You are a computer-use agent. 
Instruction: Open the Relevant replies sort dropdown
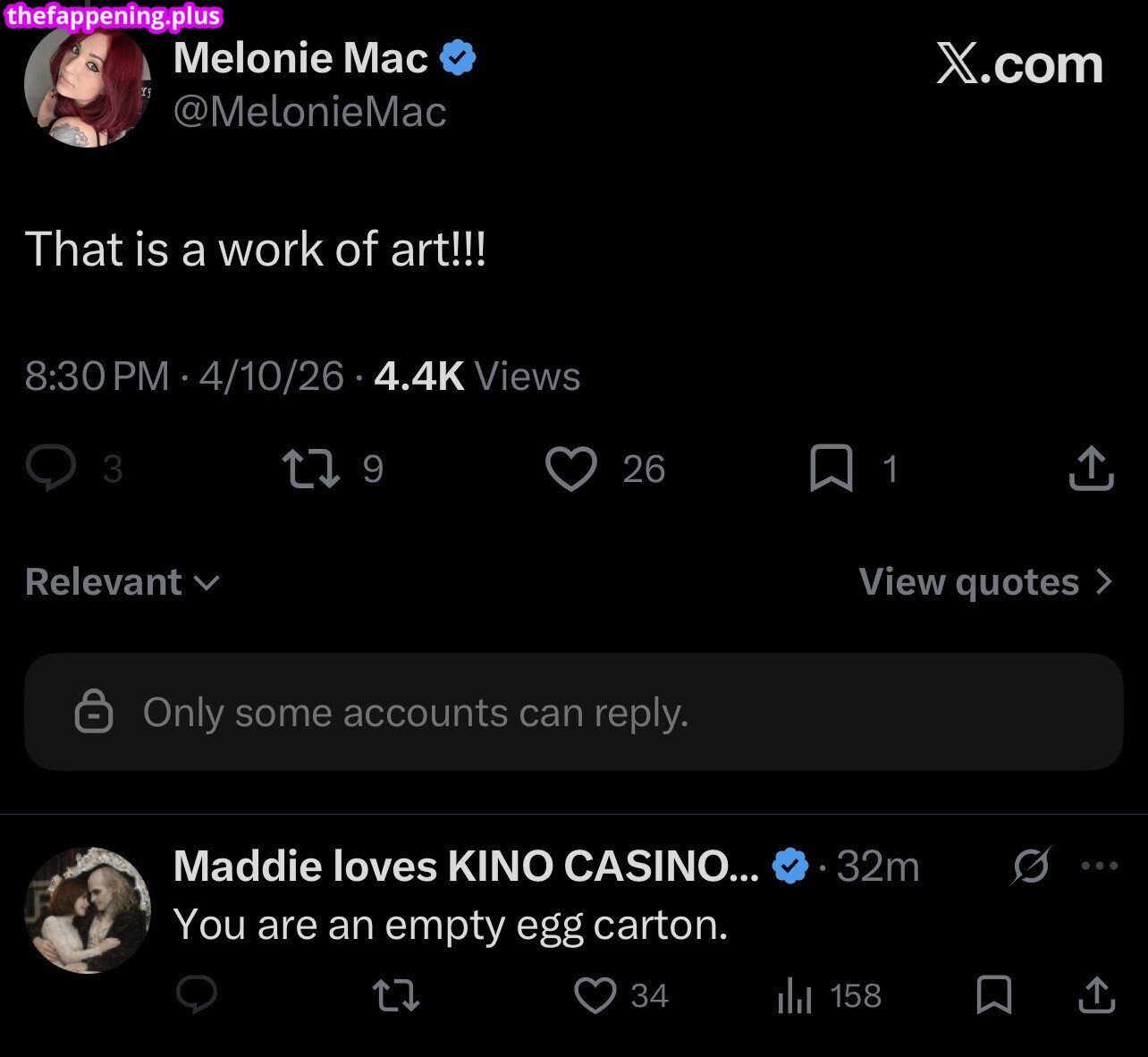121,581
